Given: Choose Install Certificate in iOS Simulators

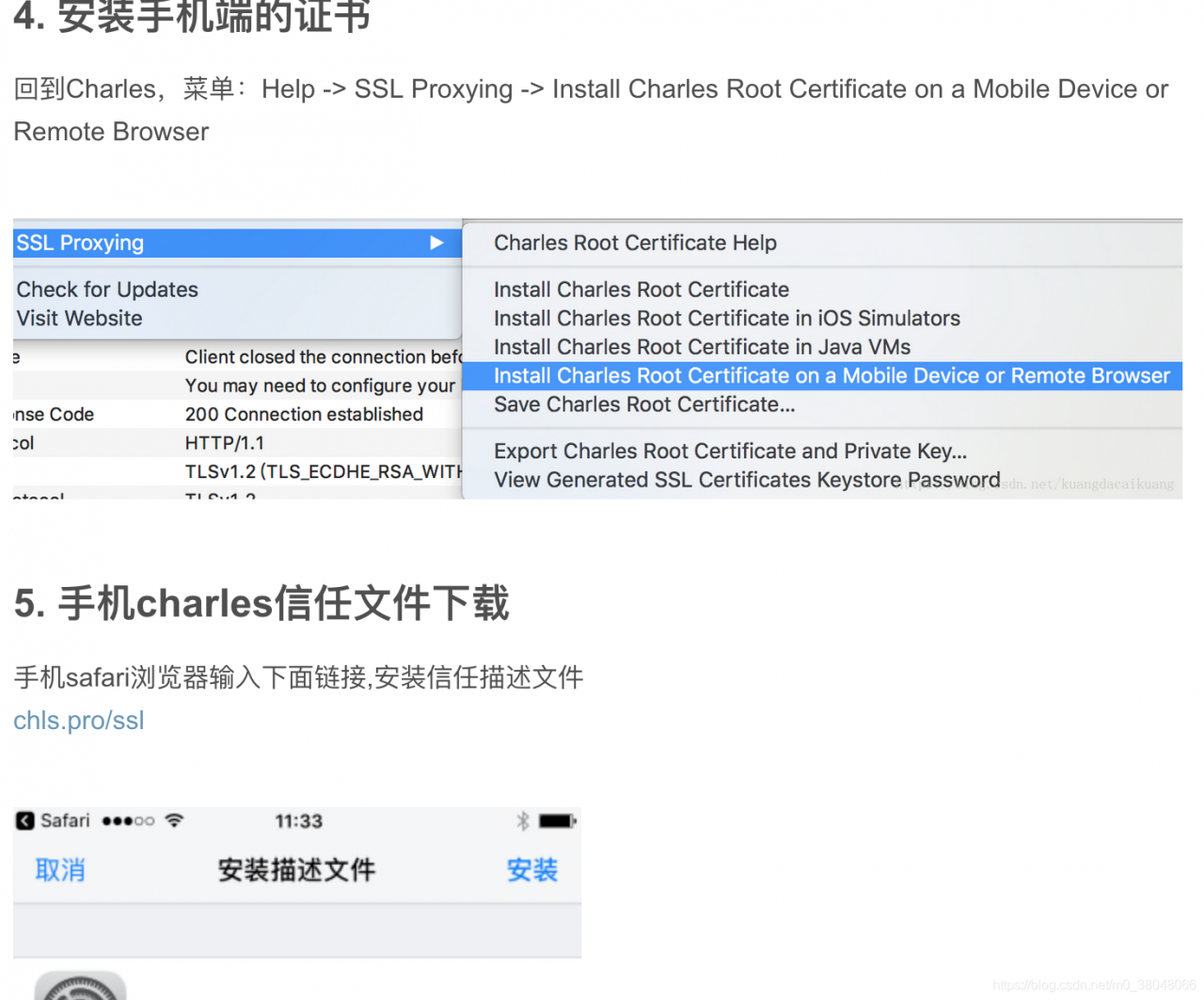Looking at the screenshot, I should tap(727, 319).
